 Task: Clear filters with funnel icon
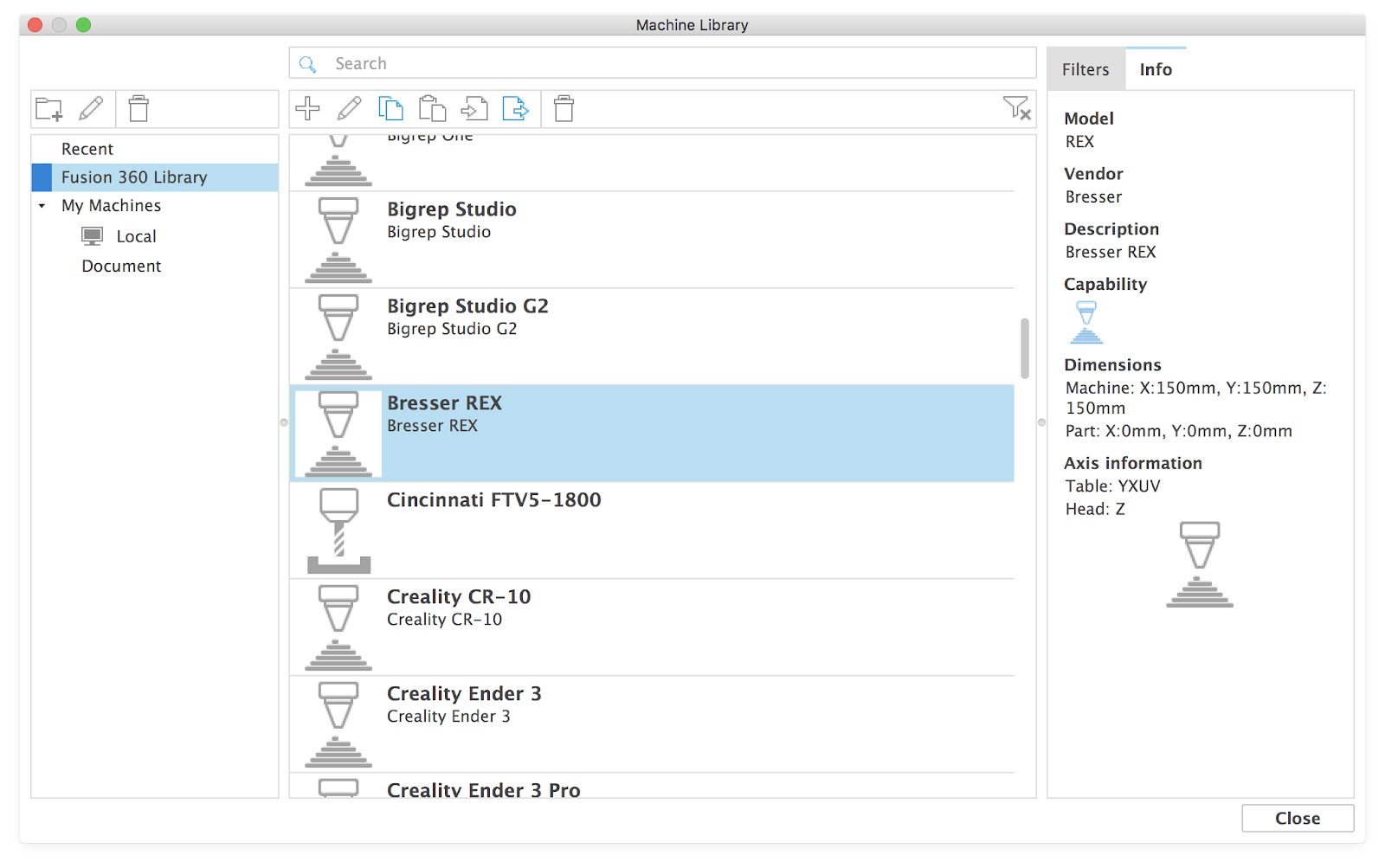tap(1017, 108)
